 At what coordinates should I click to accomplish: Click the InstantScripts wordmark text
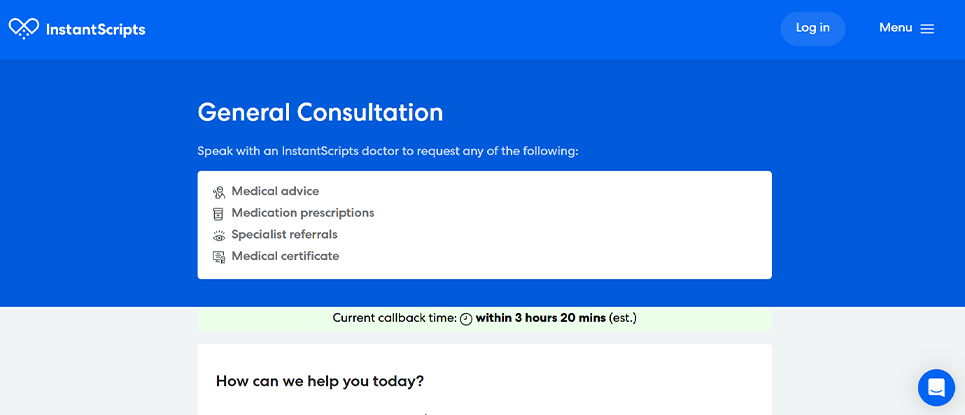click(x=96, y=30)
